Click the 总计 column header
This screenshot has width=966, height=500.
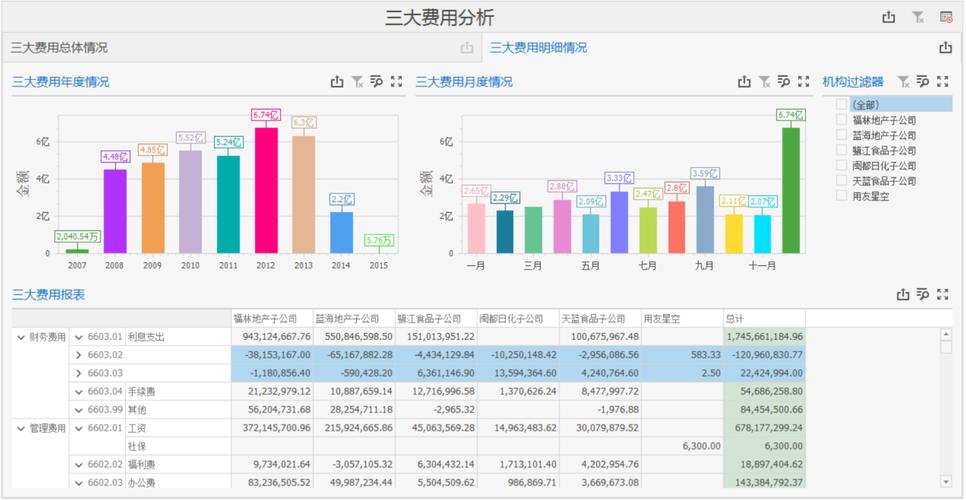764,319
